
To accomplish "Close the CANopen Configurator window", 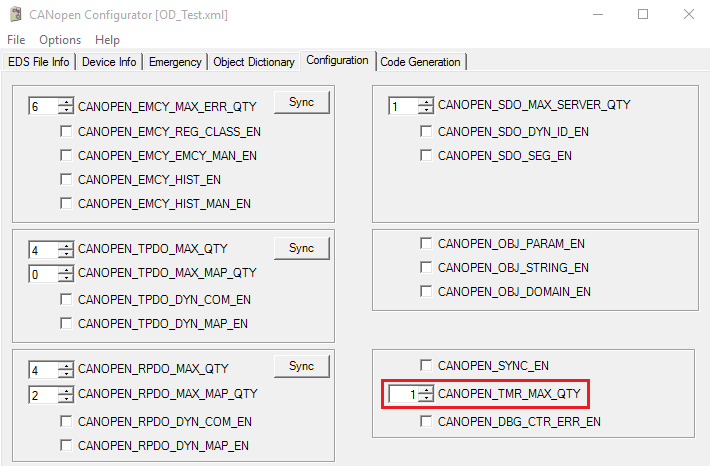I will (x=689, y=14).
